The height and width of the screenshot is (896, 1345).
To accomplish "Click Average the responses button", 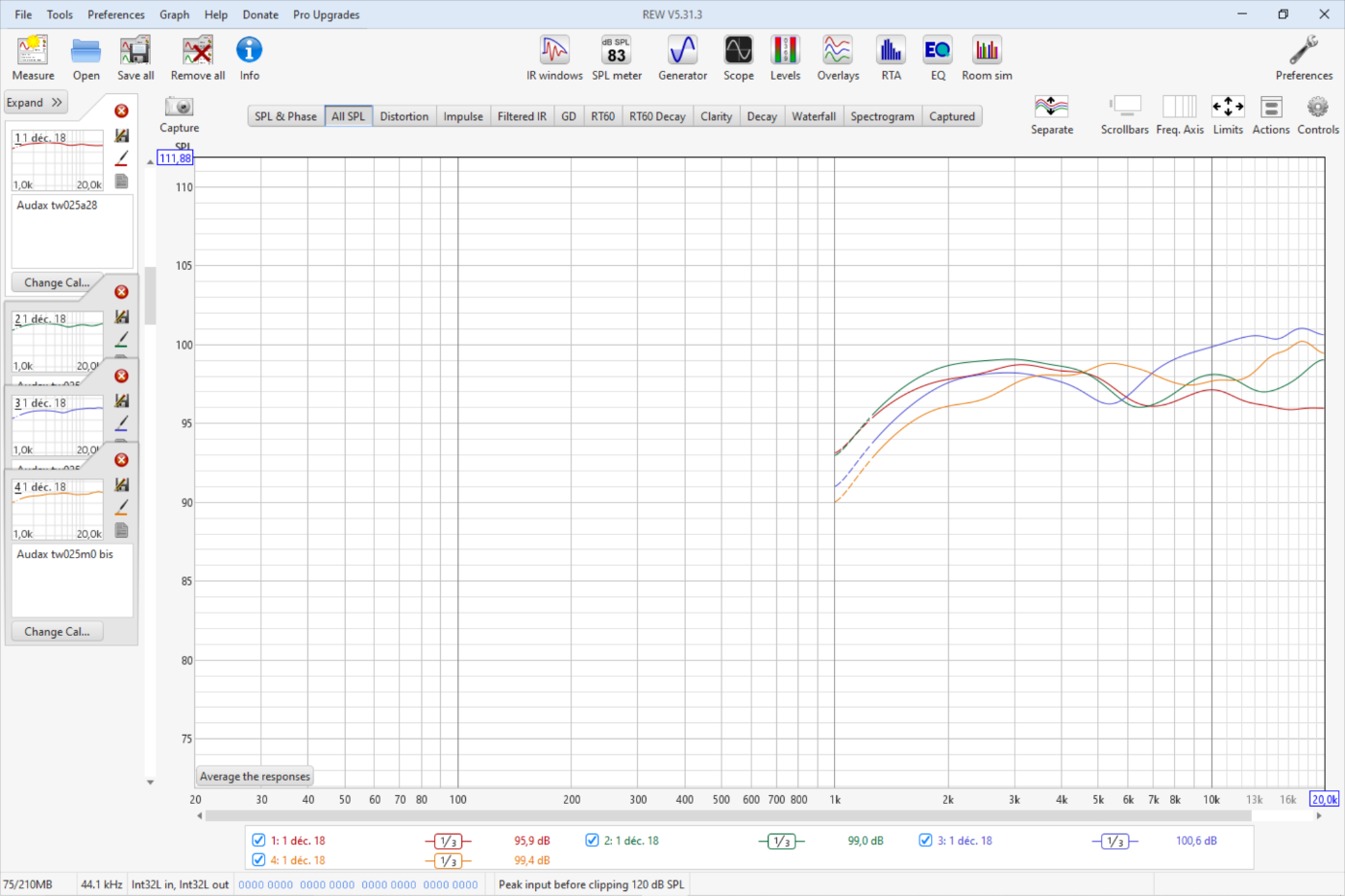I will pyautogui.click(x=255, y=777).
